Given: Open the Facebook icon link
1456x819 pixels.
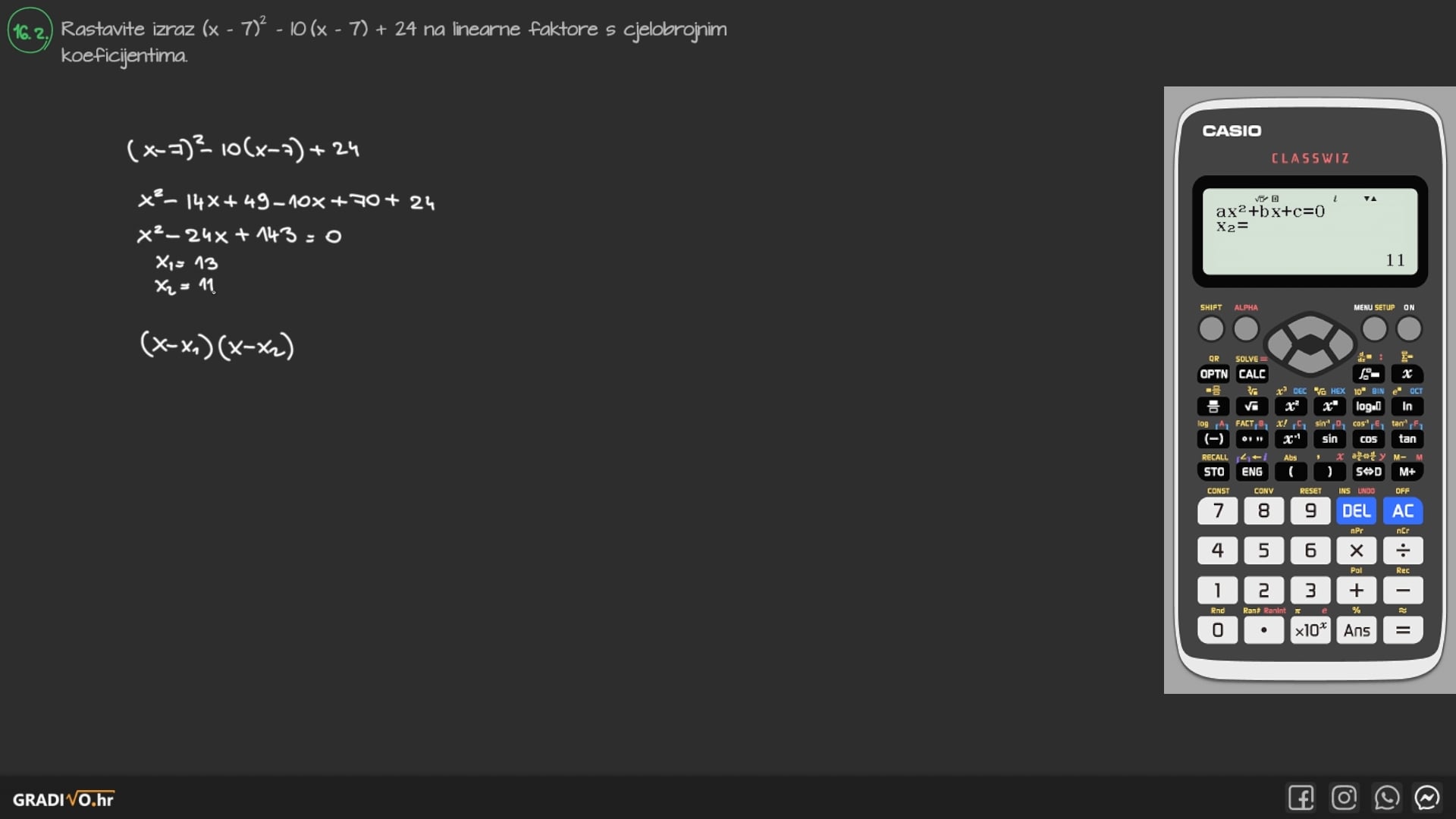Looking at the screenshot, I should click(1301, 798).
